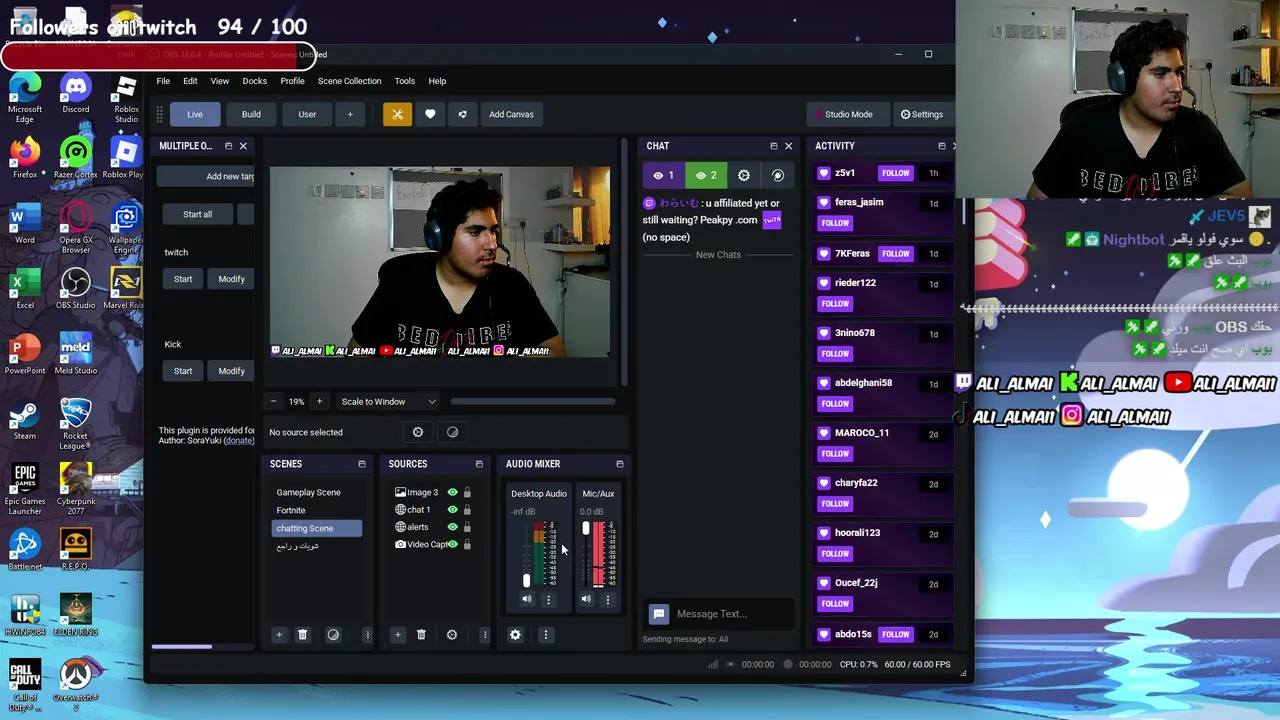Image resolution: width=1280 pixels, height=720 pixels.
Task: Open the Docks menu
Action: pos(254,81)
